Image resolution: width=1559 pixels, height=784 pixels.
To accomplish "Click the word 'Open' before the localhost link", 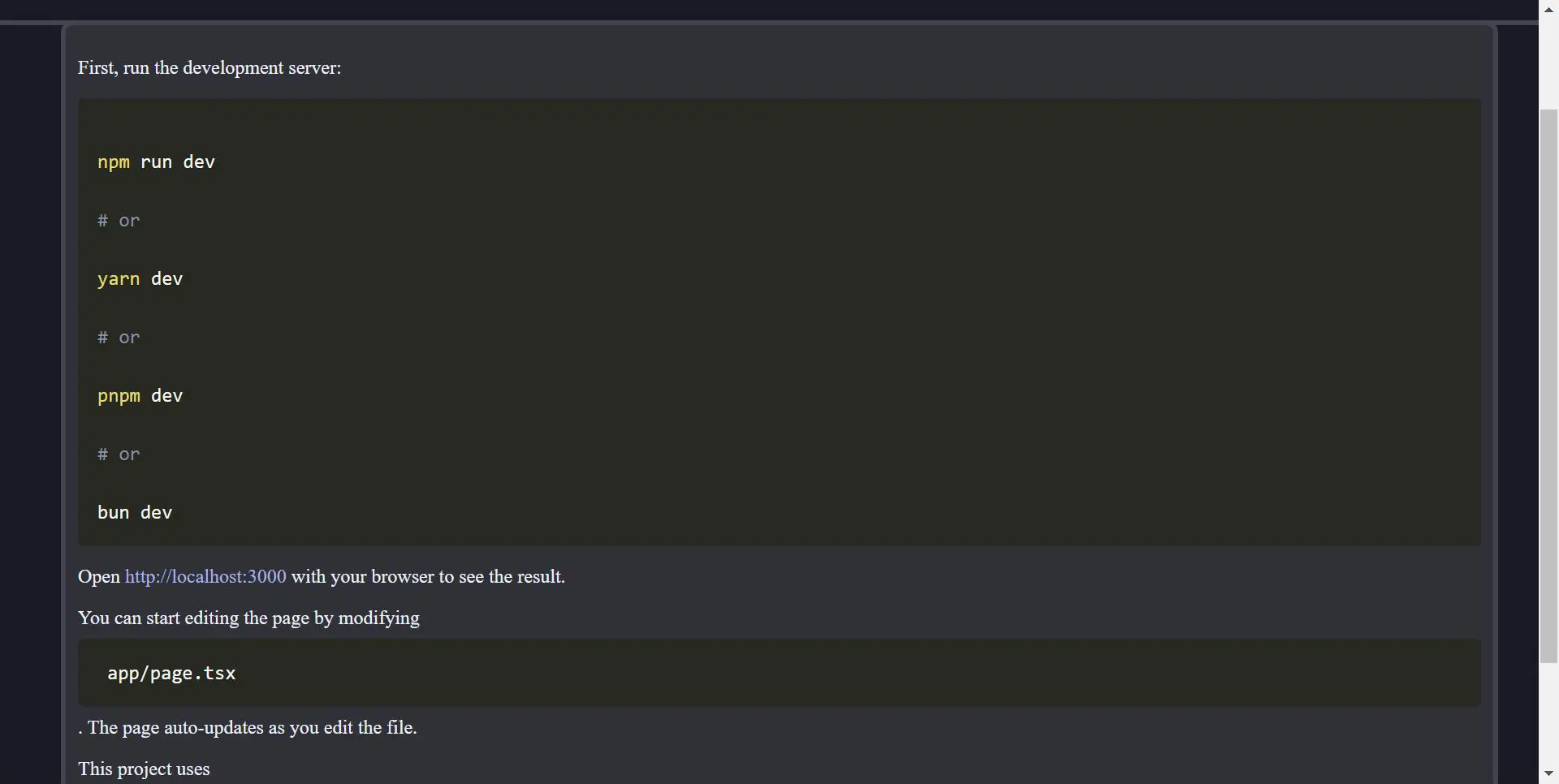I will pyautogui.click(x=99, y=577).
